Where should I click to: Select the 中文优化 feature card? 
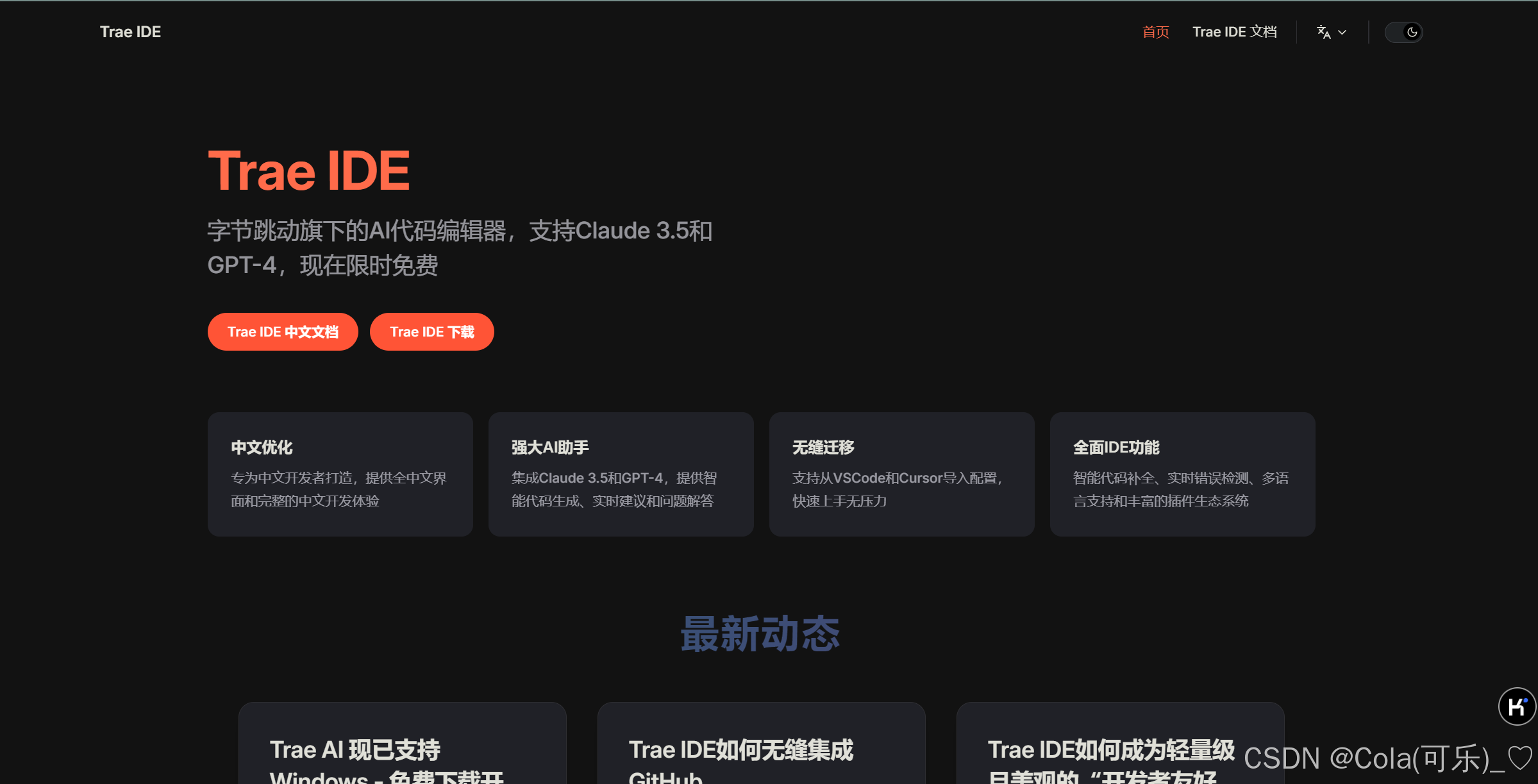pyautogui.click(x=340, y=474)
